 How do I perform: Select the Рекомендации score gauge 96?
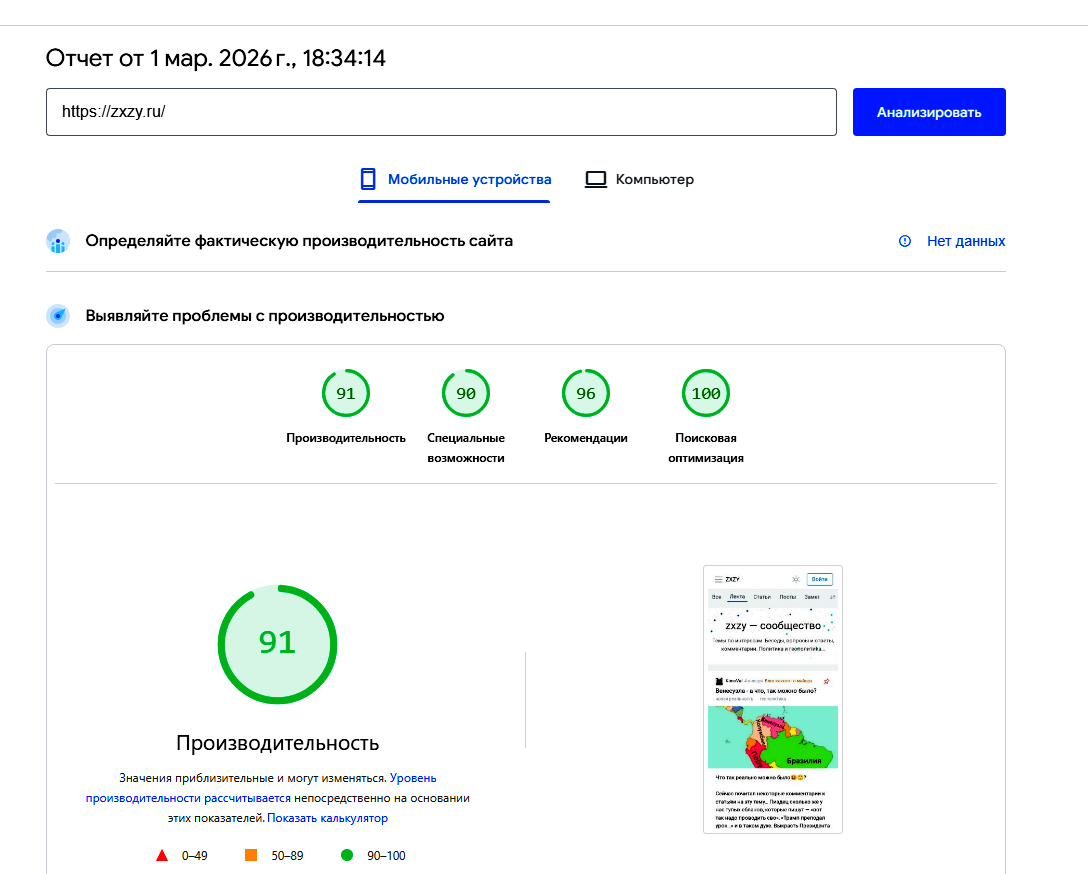[586, 394]
